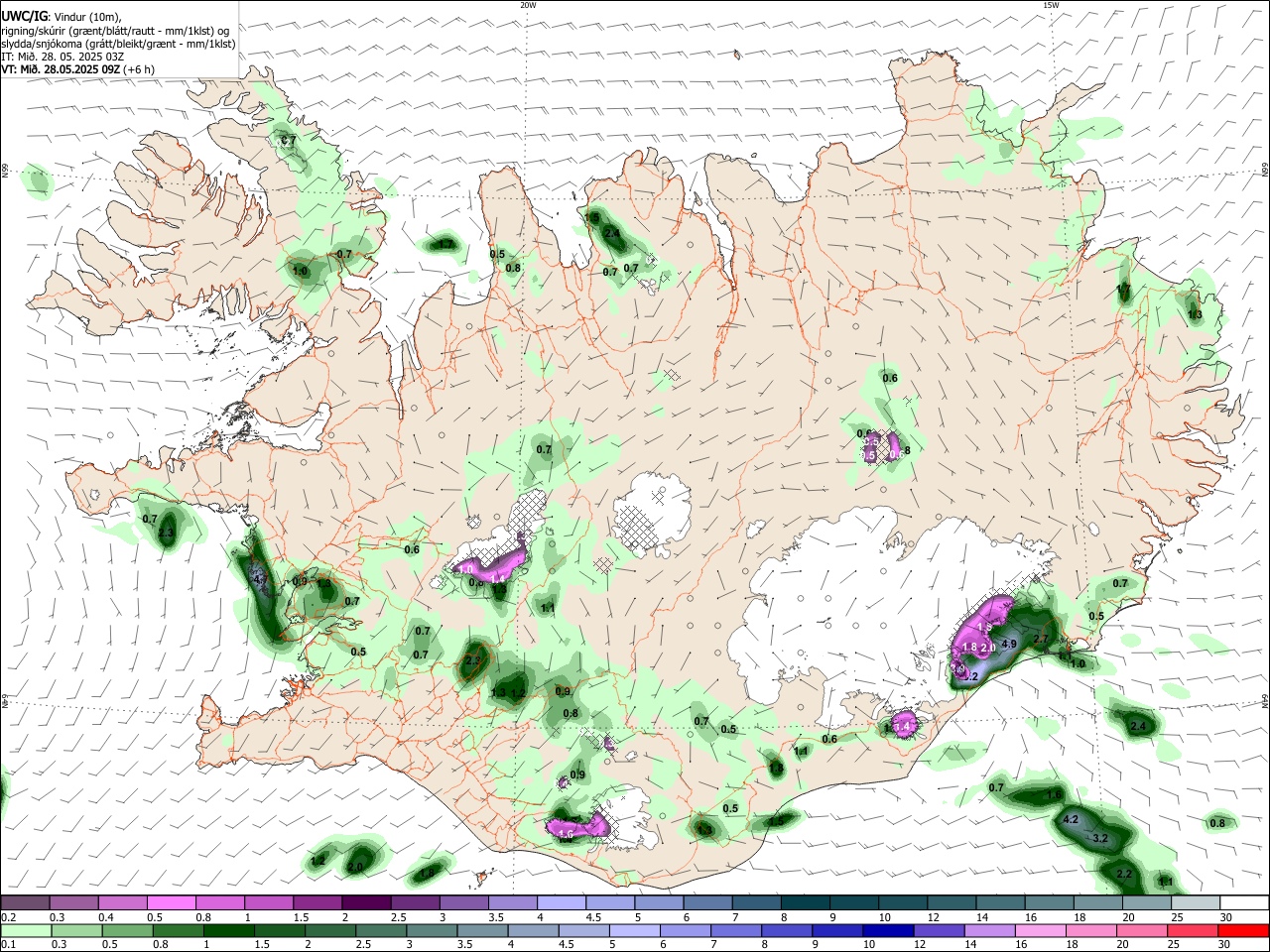Select lower legend swatch between 4 and 4.5

click(532, 930)
